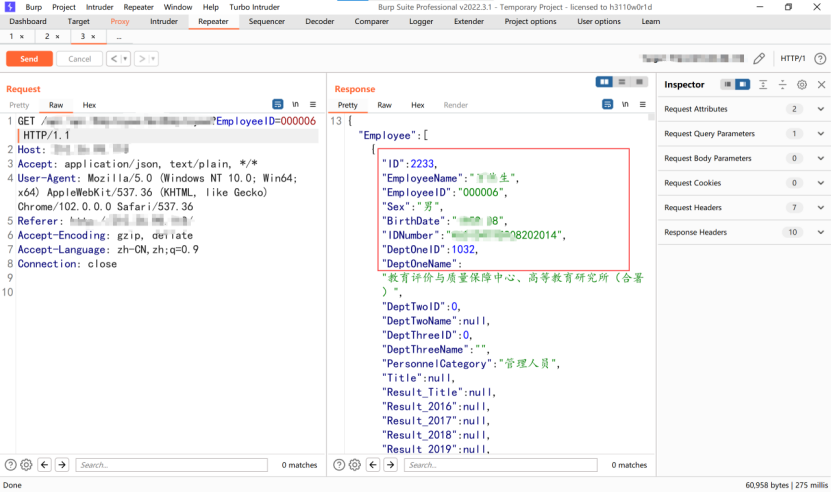The height and width of the screenshot is (493, 831).
Task: Show non-printable chars in Response
Action: click(625, 104)
